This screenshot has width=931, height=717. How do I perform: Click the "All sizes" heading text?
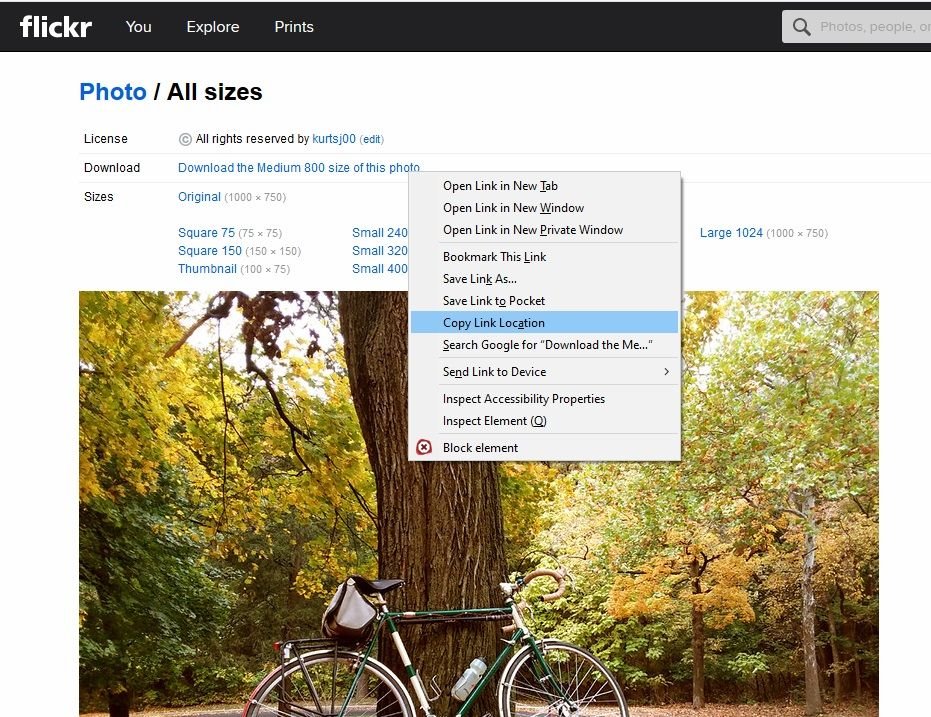[214, 92]
